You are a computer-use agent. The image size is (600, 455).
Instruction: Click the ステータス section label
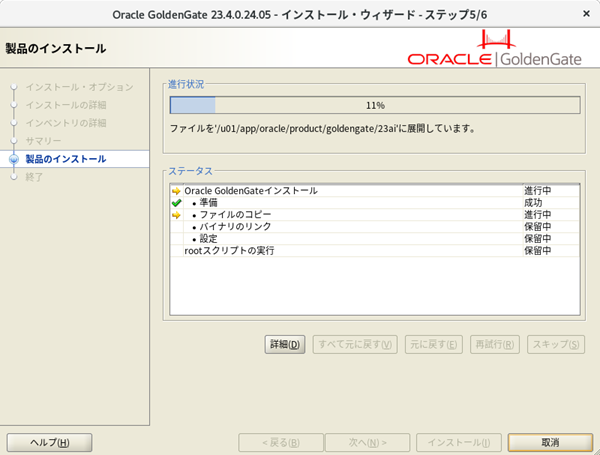click(191, 171)
